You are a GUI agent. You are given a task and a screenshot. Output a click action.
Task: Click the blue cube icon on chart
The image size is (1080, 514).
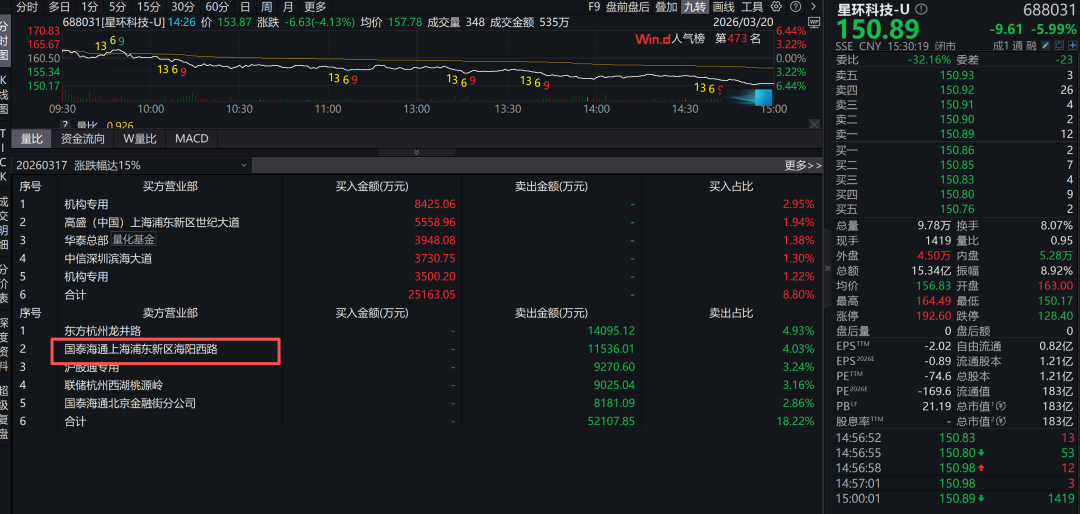tap(763, 98)
